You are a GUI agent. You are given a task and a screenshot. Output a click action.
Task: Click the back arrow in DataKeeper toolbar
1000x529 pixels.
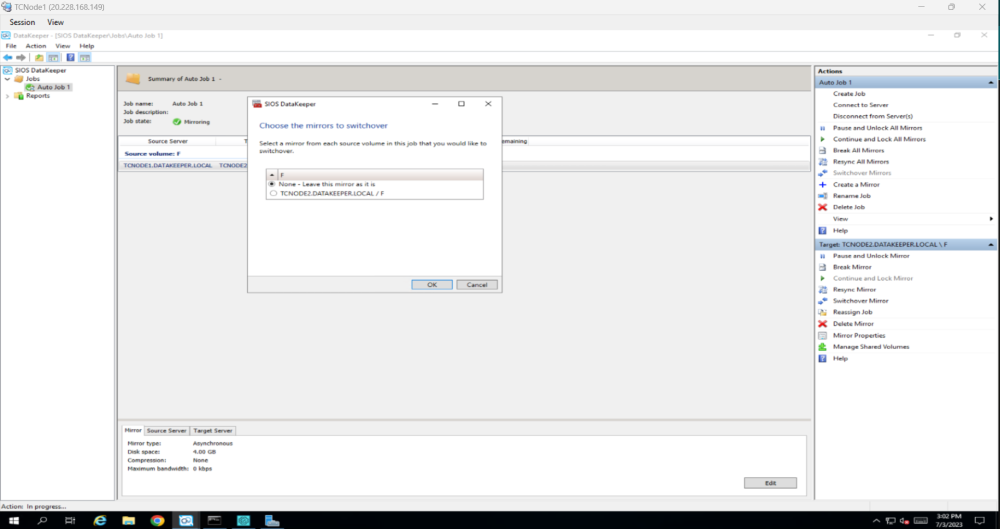8,57
